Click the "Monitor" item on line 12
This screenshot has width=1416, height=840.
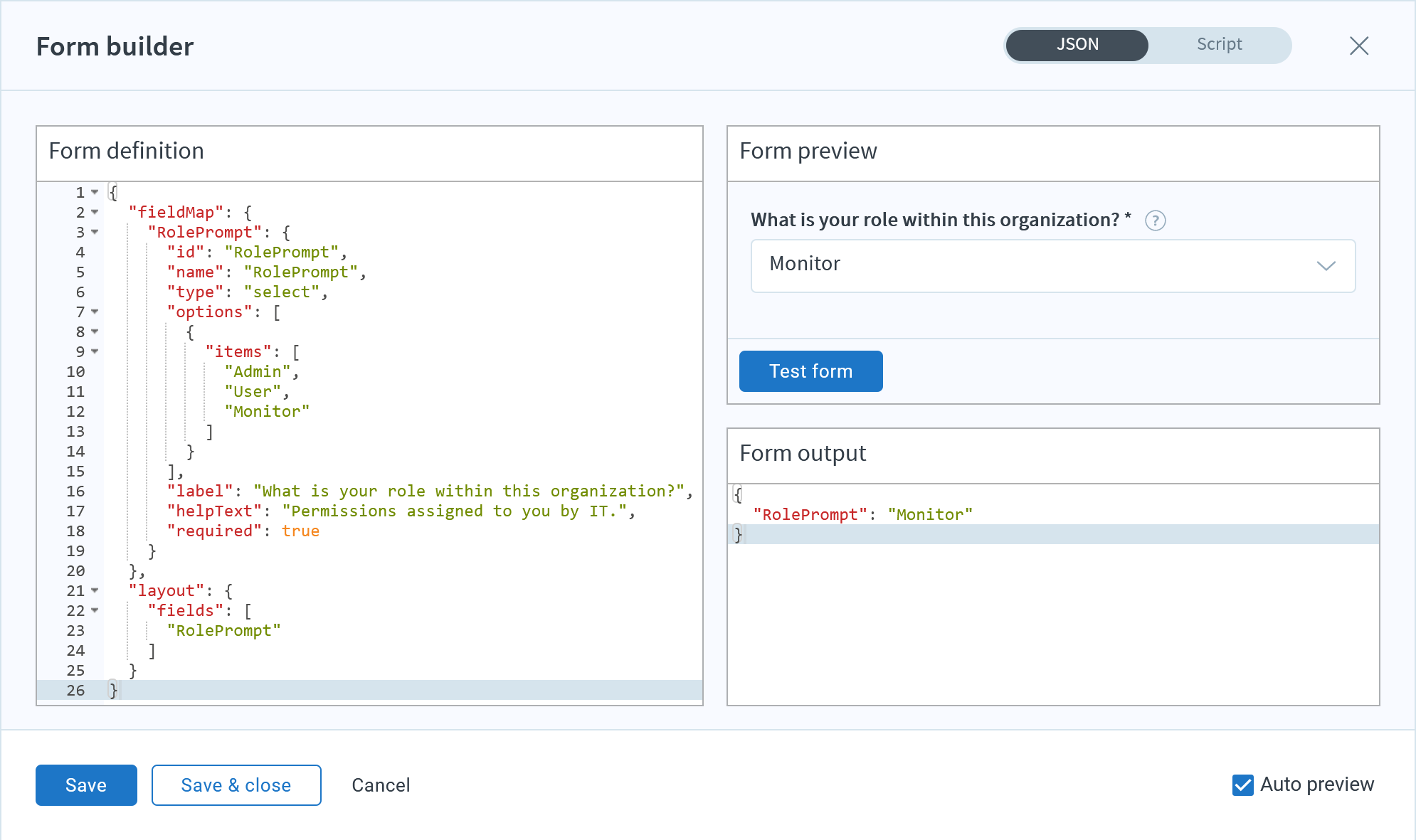coord(268,411)
